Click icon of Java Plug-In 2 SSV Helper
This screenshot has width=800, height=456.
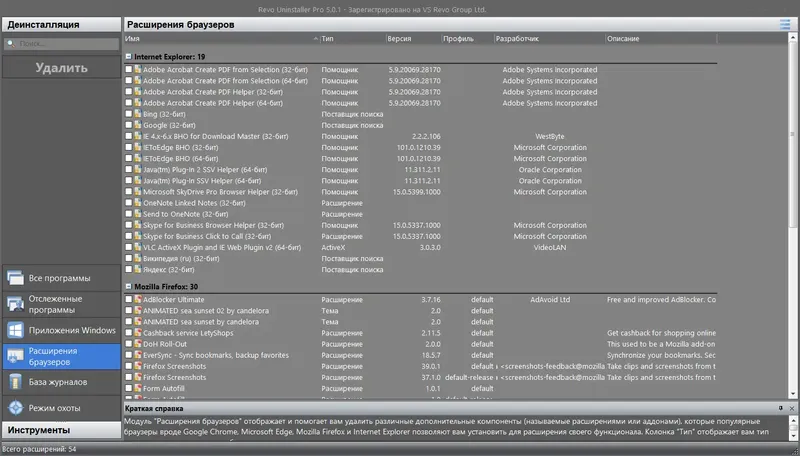tap(138, 169)
